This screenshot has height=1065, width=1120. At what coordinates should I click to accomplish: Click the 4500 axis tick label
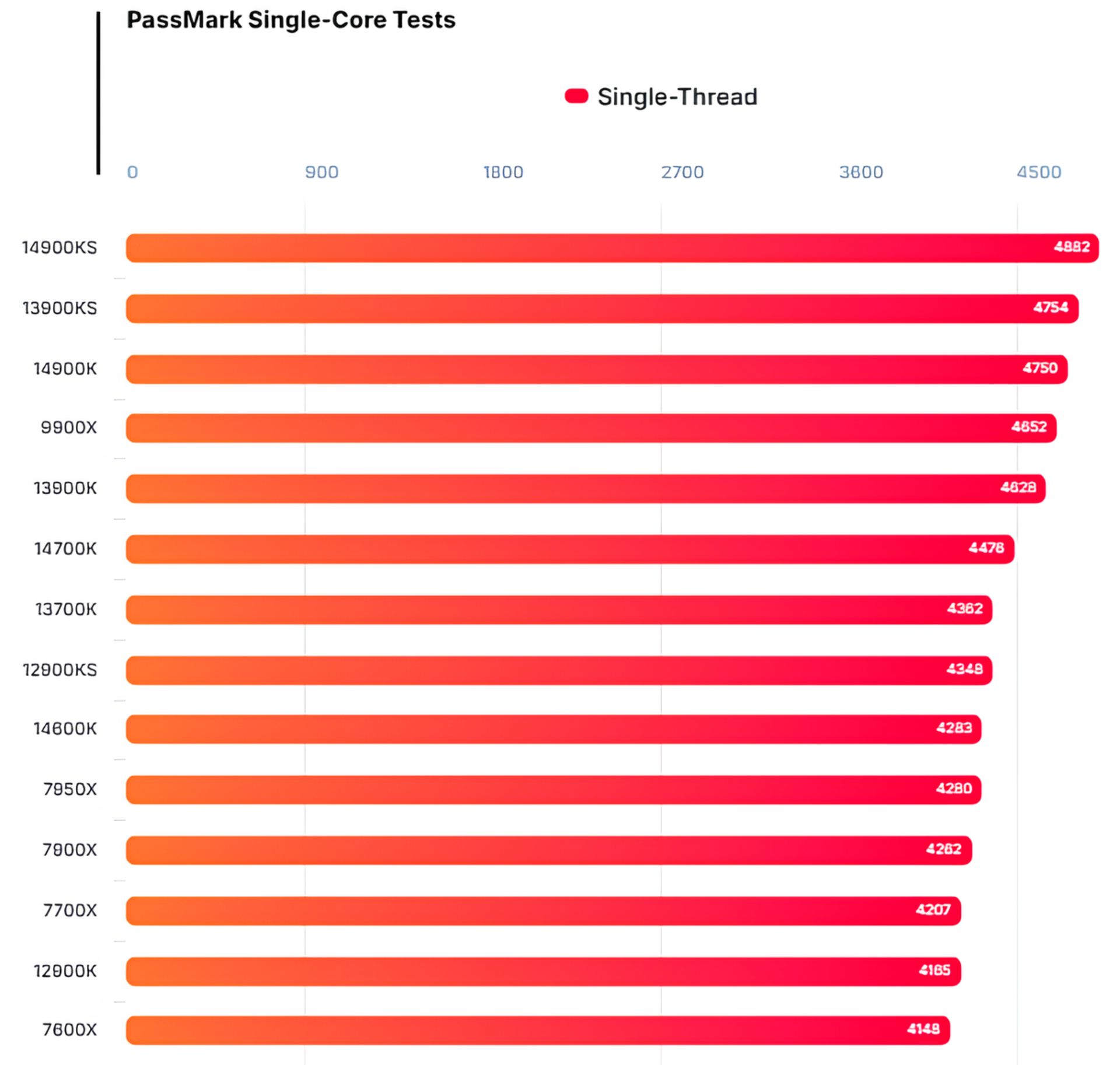click(x=1039, y=172)
